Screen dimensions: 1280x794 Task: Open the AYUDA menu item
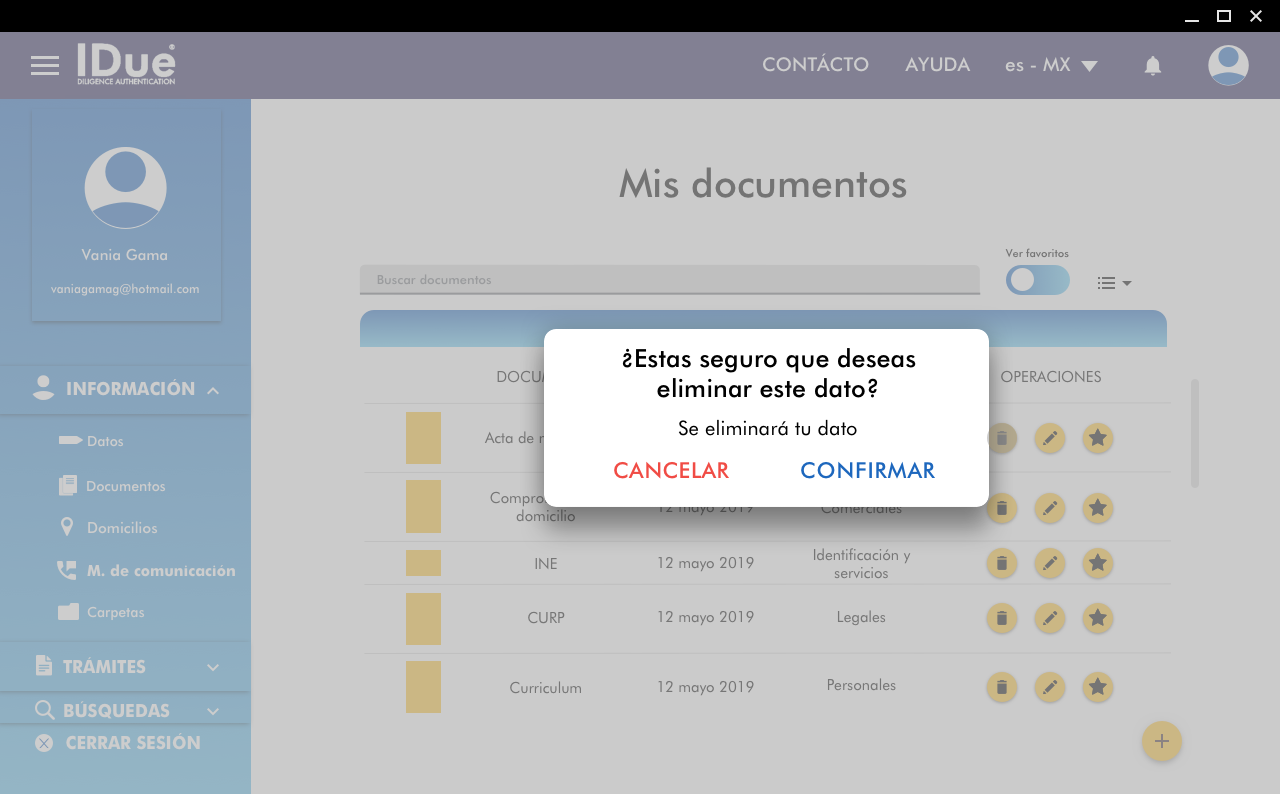click(x=937, y=65)
